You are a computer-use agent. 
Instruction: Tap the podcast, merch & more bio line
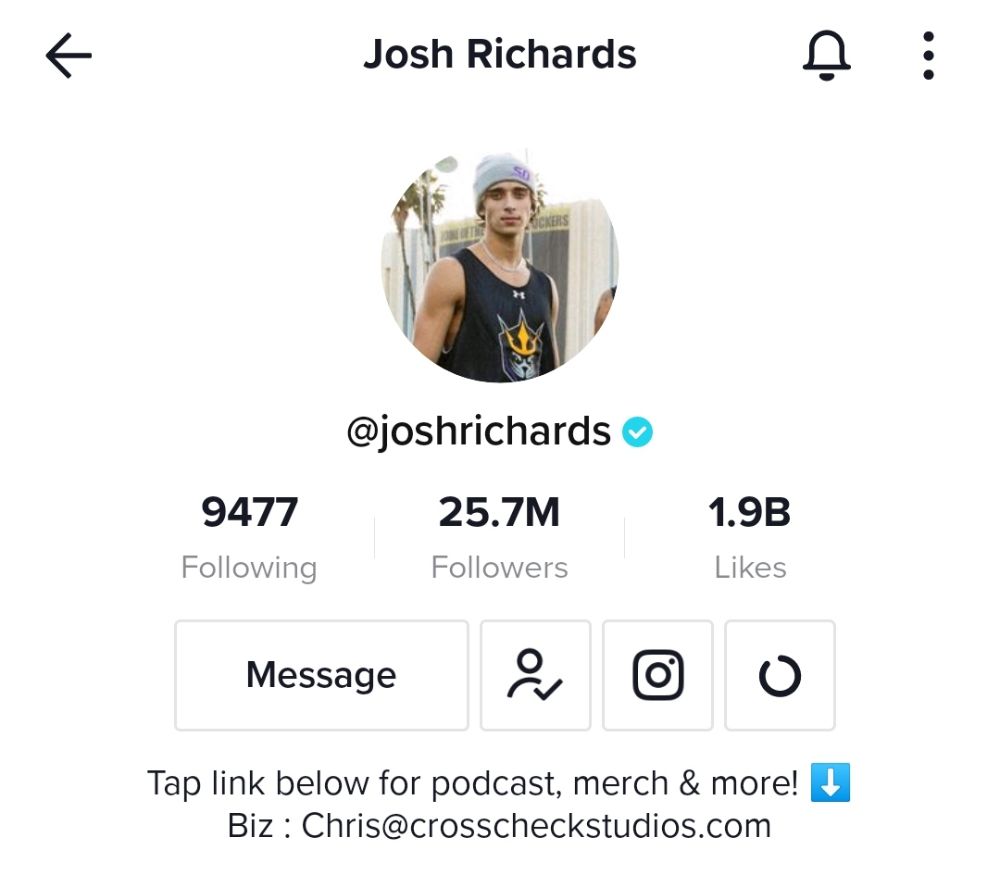tap(499, 783)
